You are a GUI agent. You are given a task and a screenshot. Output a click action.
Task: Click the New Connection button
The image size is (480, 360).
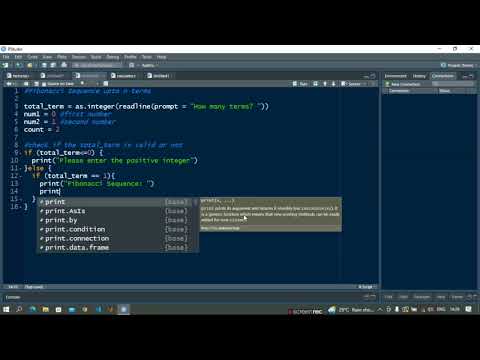pyautogui.click(x=402, y=84)
